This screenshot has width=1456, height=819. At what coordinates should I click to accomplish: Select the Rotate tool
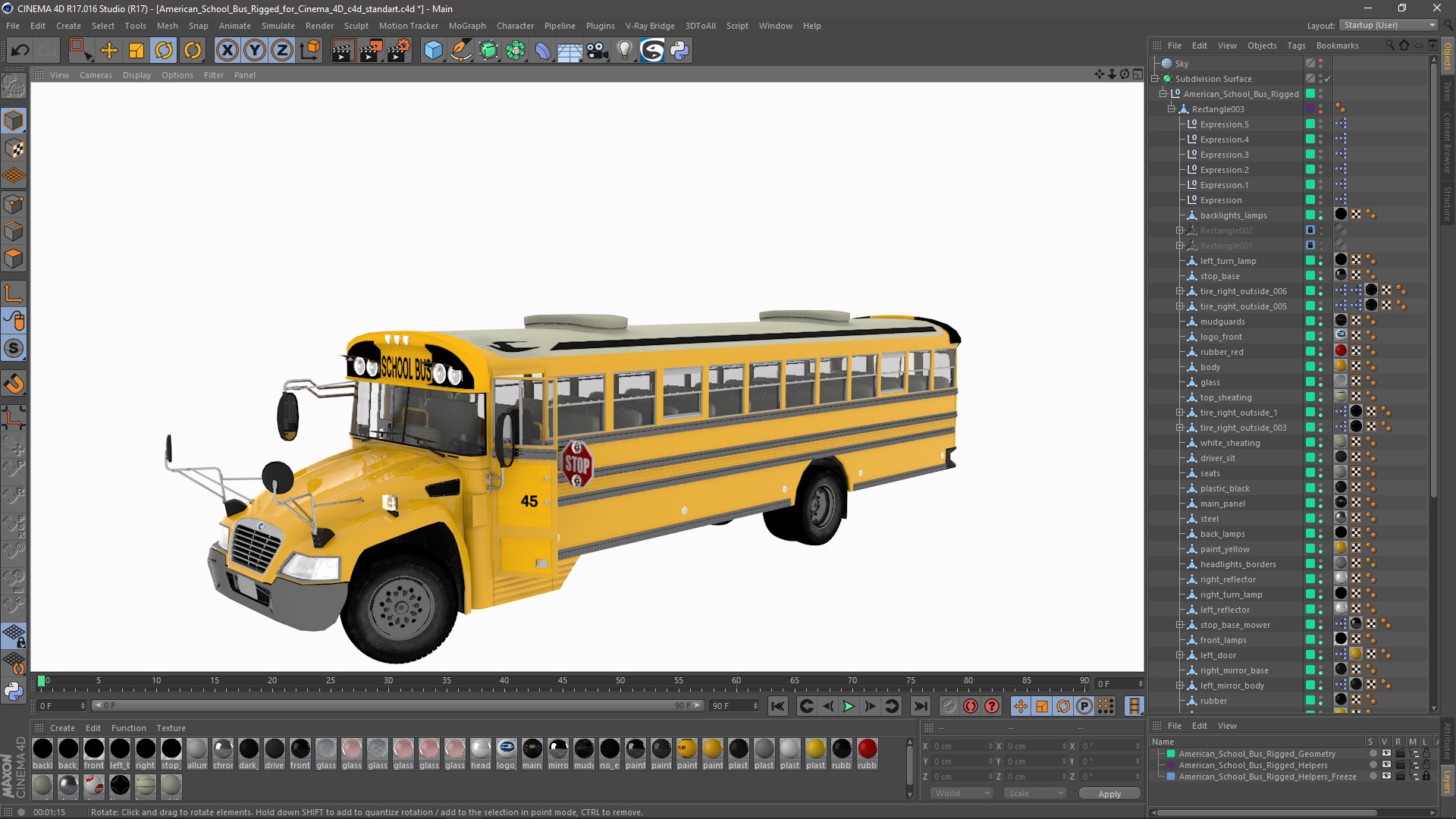point(164,51)
